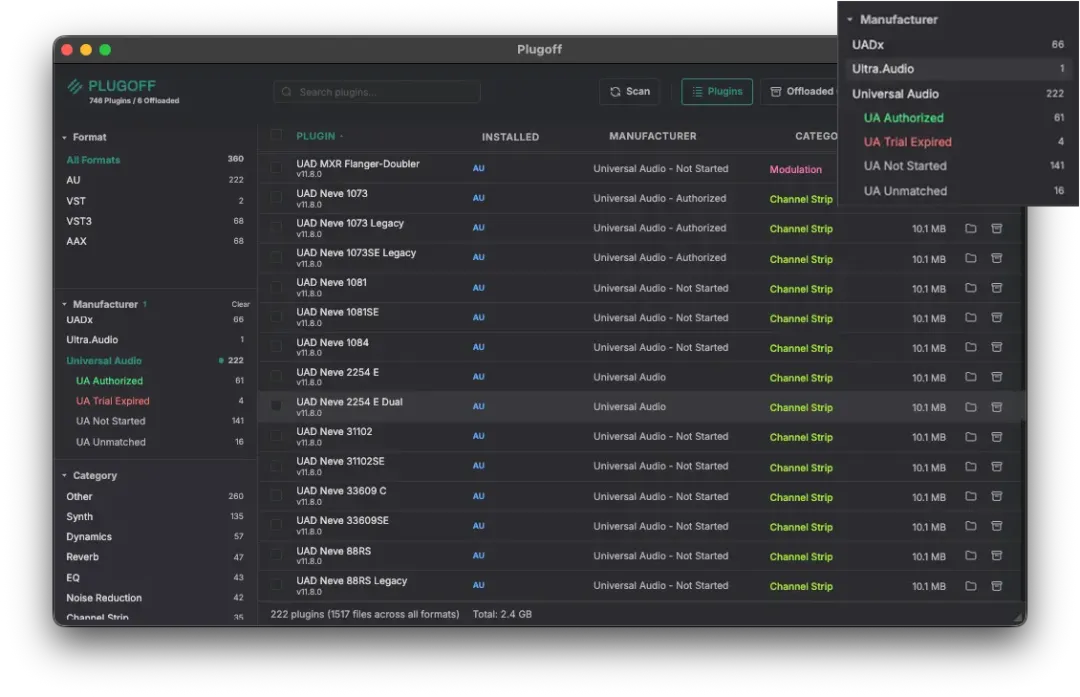Offload UAD Neve 1073 Legacy via archive icon
Image resolution: width=1080 pixels, height=697 pixels.
tap(997, 228)
